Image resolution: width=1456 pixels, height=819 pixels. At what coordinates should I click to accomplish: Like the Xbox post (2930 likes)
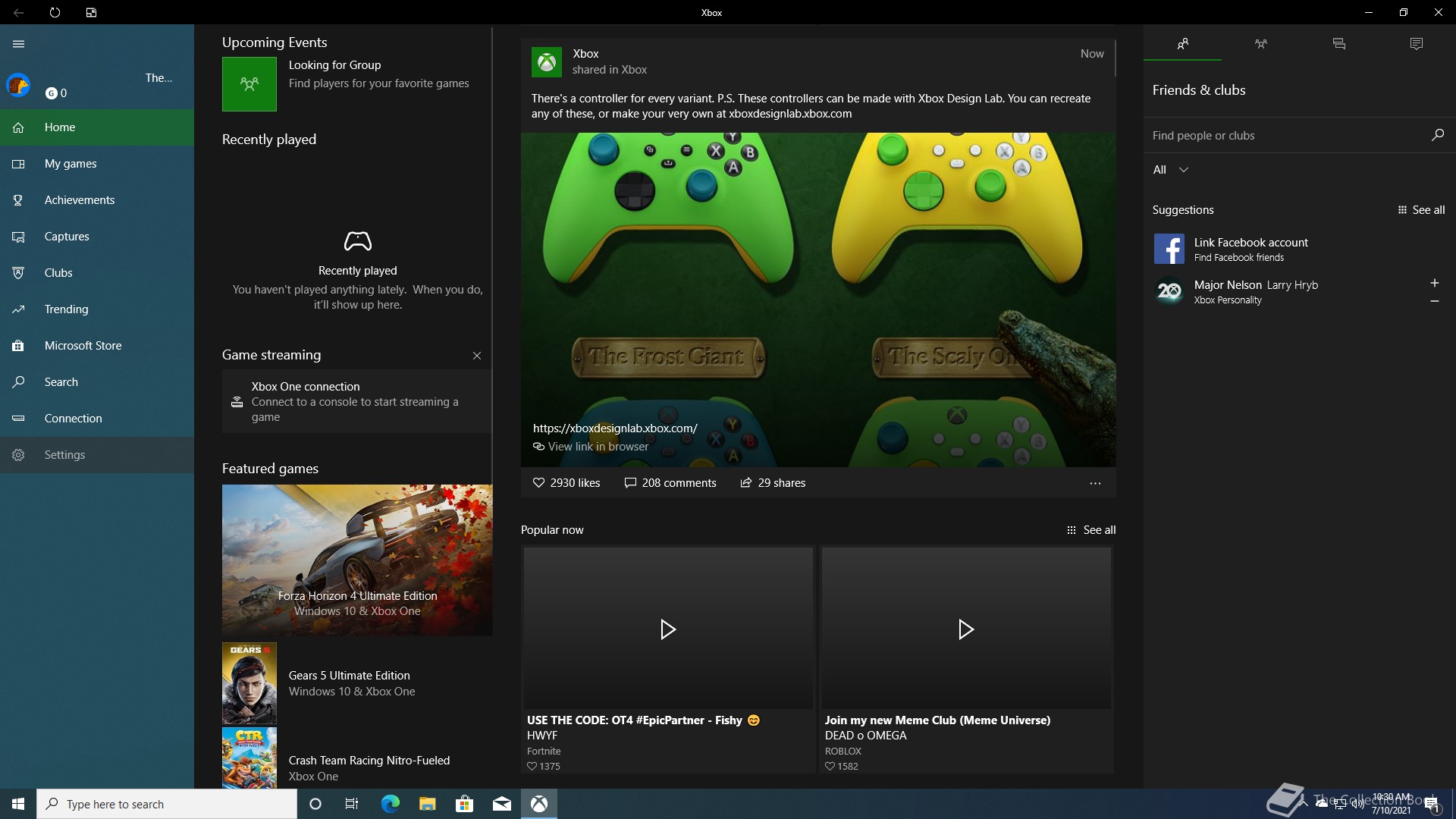(566, 483)
